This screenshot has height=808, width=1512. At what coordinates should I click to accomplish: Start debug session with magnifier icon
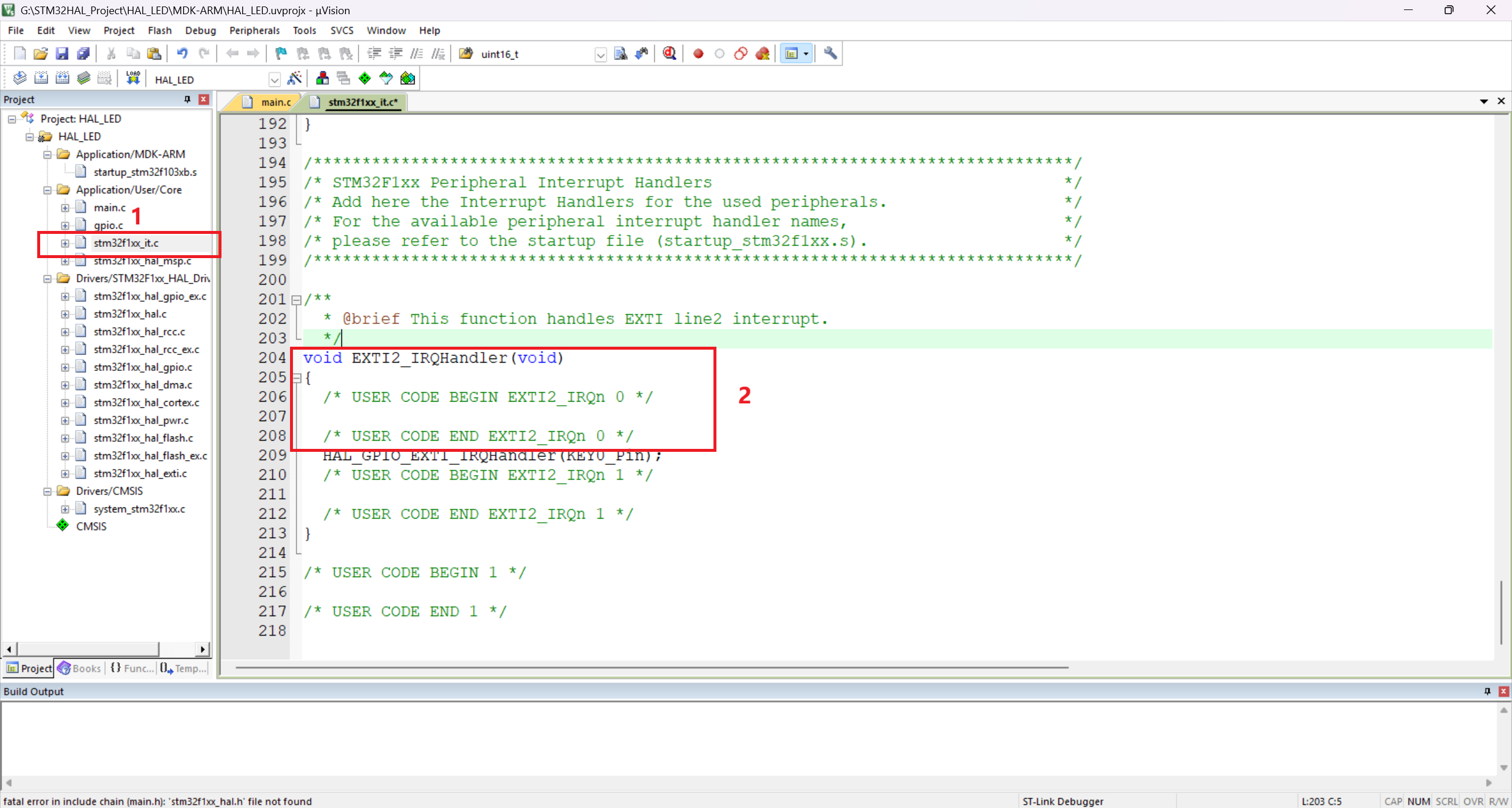(669, 54)
